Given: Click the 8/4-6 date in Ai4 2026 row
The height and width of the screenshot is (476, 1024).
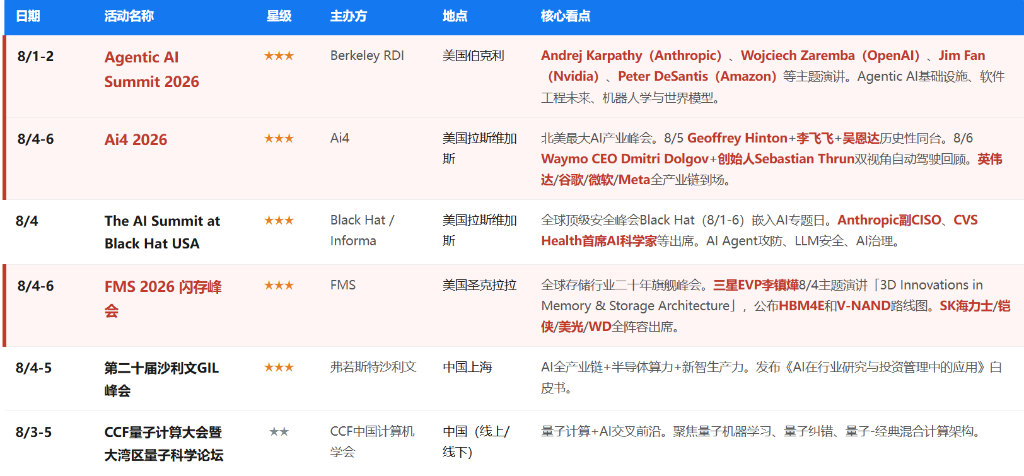Looking at the screenshot, I should tap(35, 138).
